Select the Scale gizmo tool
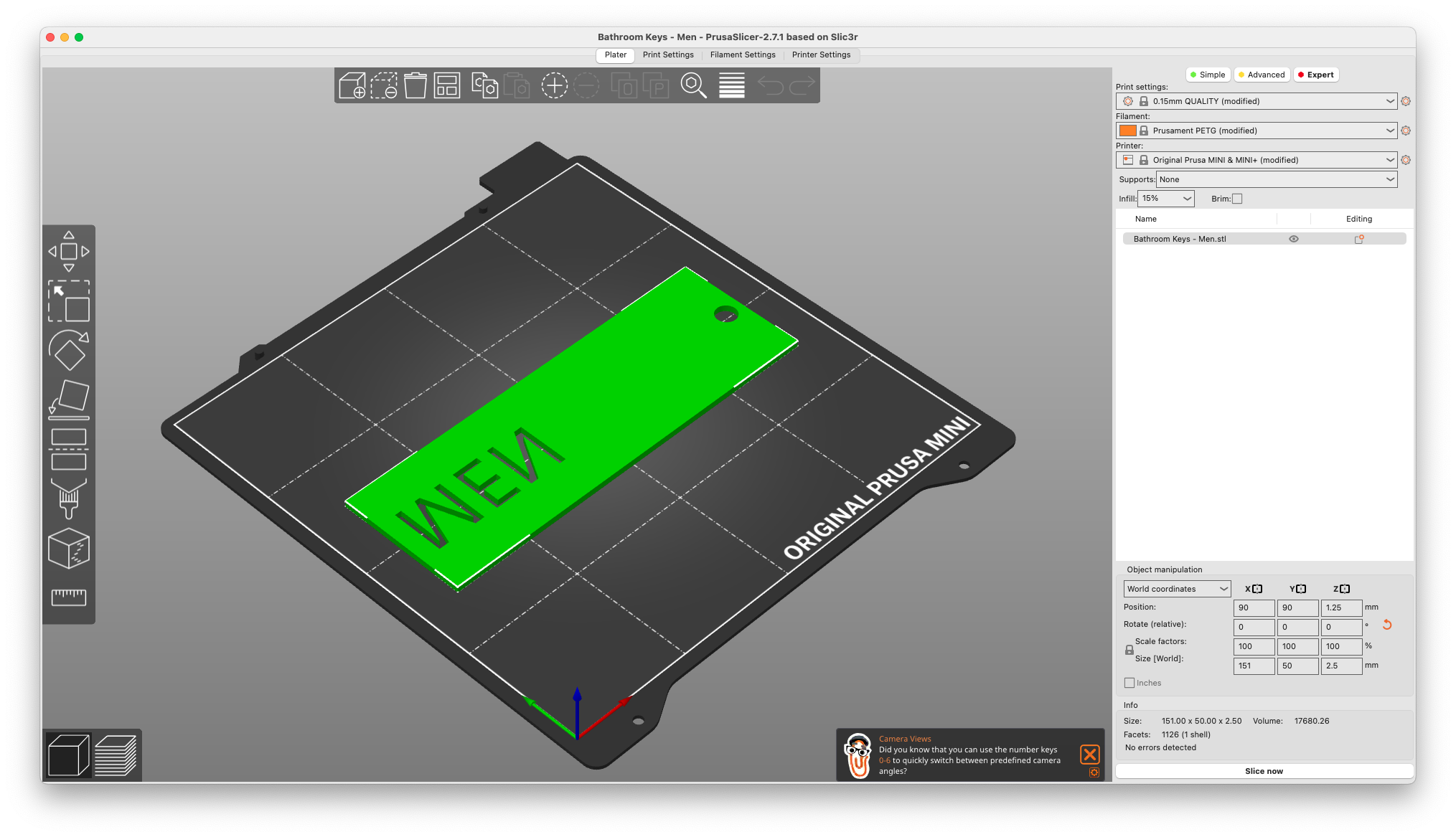 [69, 301]
